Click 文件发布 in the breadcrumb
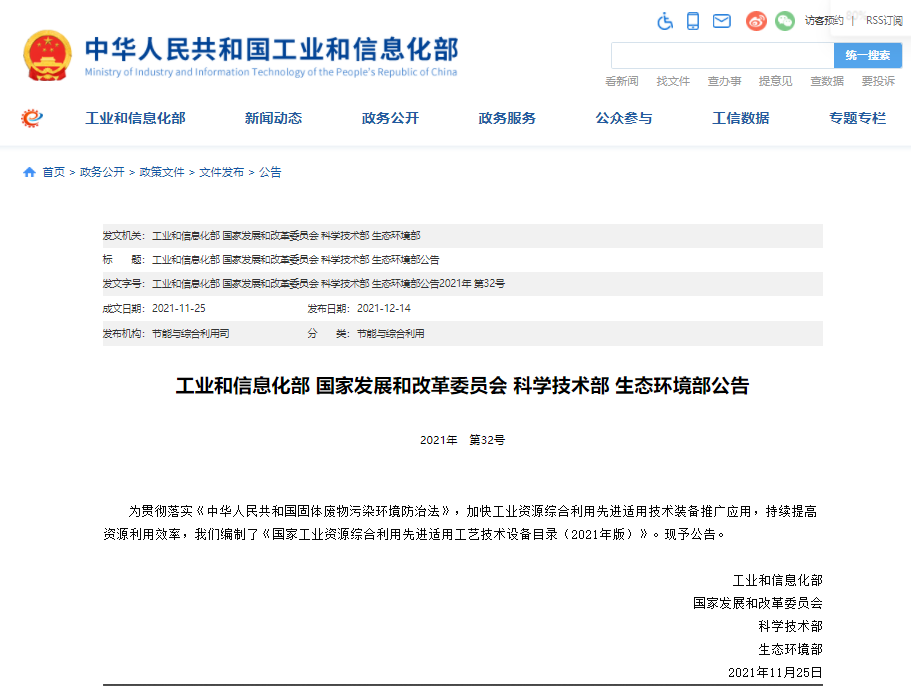The width and height of the screenshot is (911, 686). click(221, 172)
